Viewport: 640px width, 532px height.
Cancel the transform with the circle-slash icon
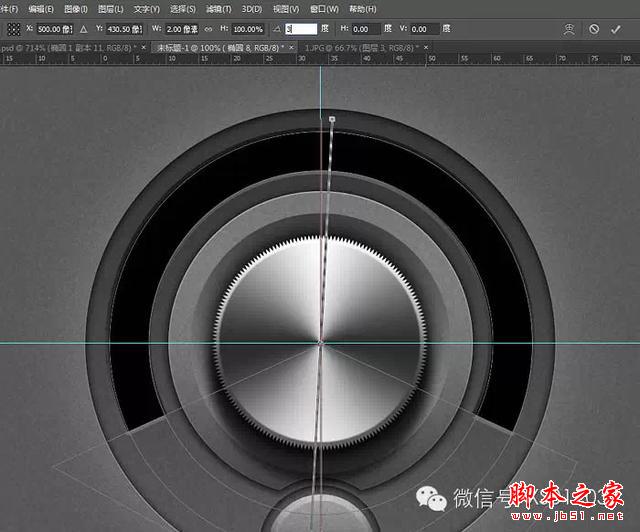tap(594, 29)
